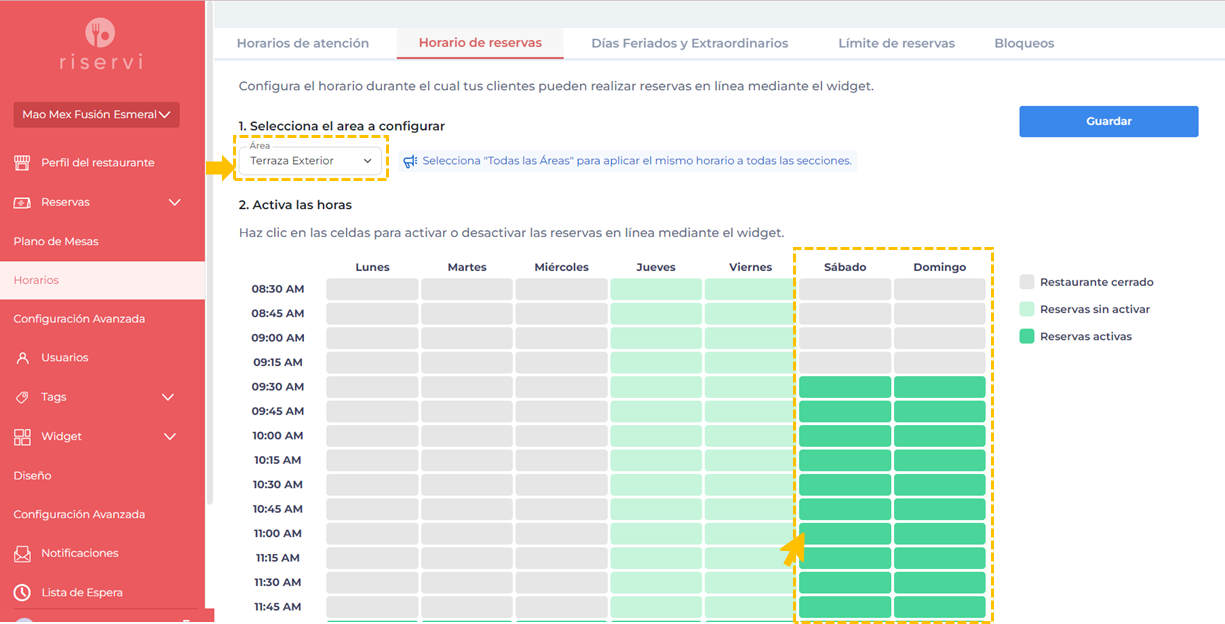Viewport: 1225px width, 624px height.
Task: Click the Reservas ticket icon
Action: [x=22, y=202]
